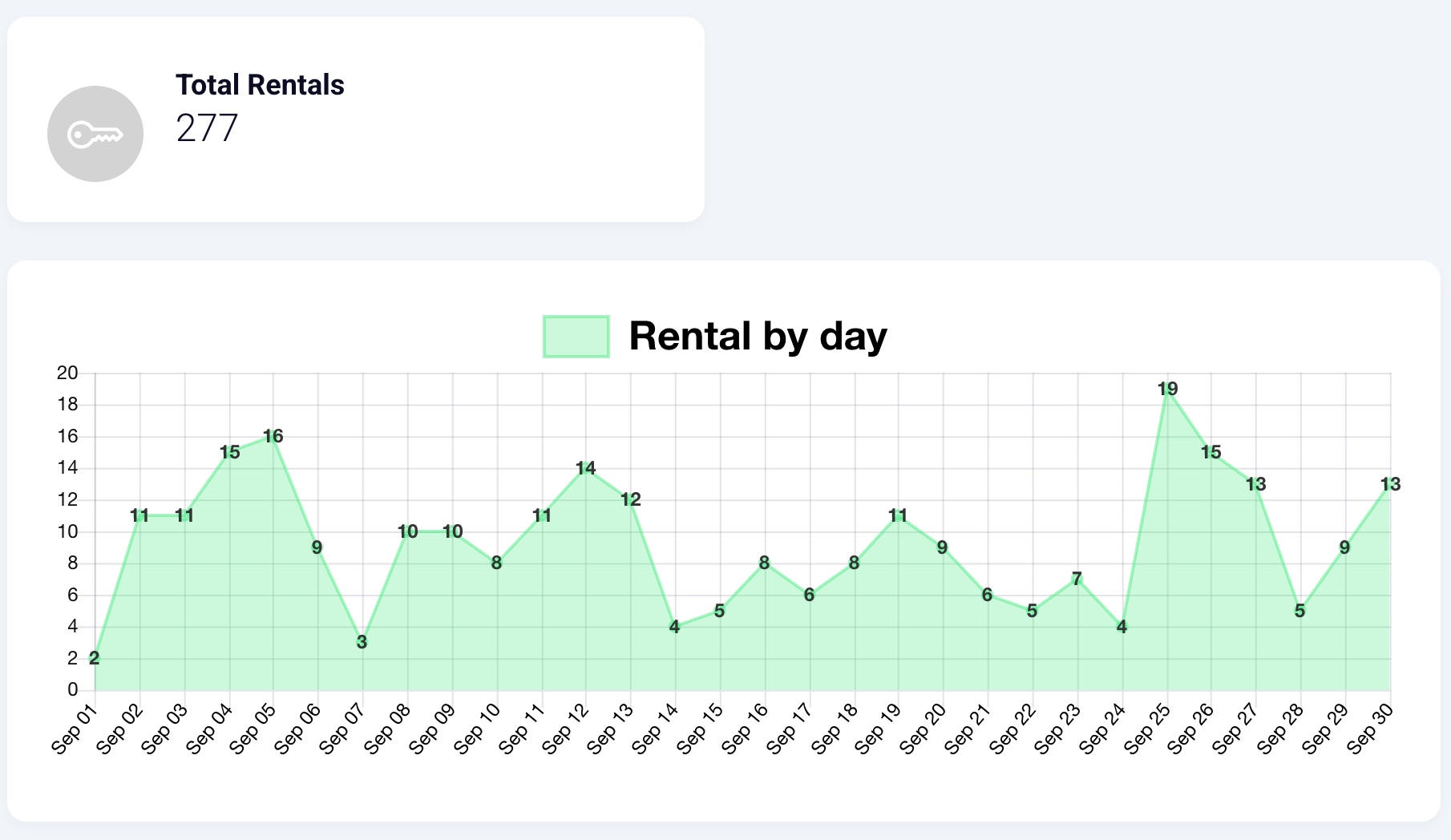This screenshot has height=840, width=1451.
Task: Click the data point labeled 16
Action: [273, 437]
